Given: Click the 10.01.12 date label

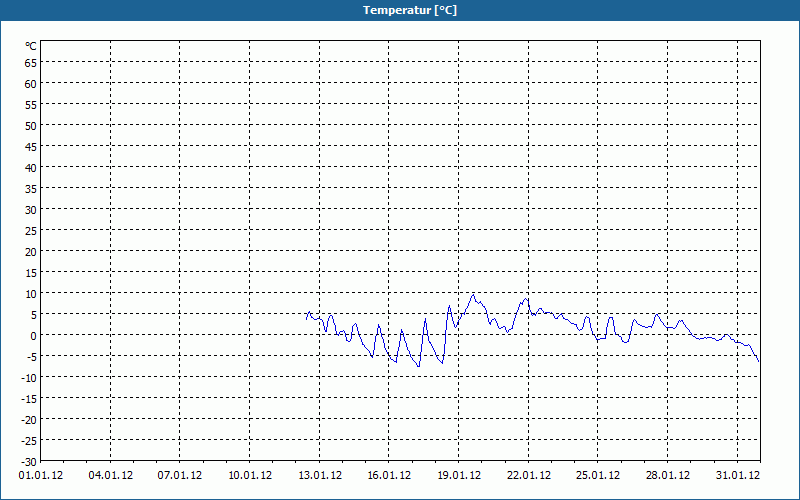Looking at the screenshot, I should pyautogui.click(x=250, y=476).
